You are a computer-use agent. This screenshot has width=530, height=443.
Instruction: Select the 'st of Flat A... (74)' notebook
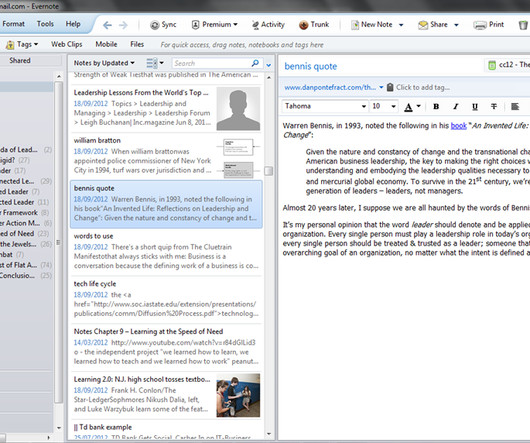pos(26,265)
